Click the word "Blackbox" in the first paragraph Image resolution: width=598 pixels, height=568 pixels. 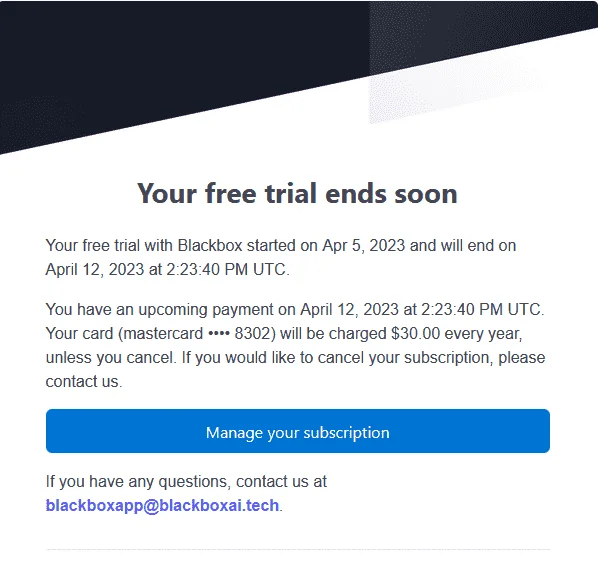point(210,245)
